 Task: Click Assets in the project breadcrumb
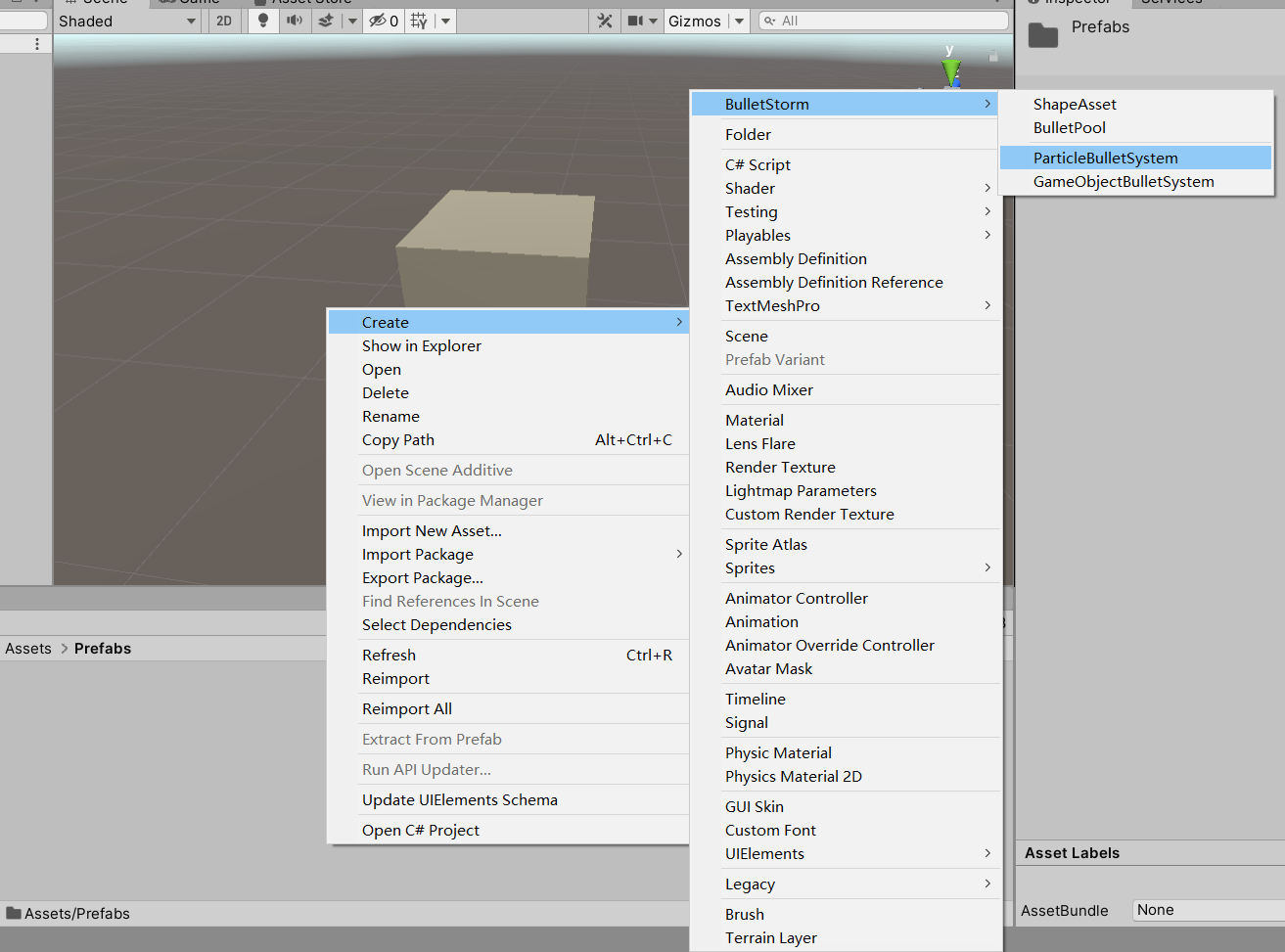(28, 648)
